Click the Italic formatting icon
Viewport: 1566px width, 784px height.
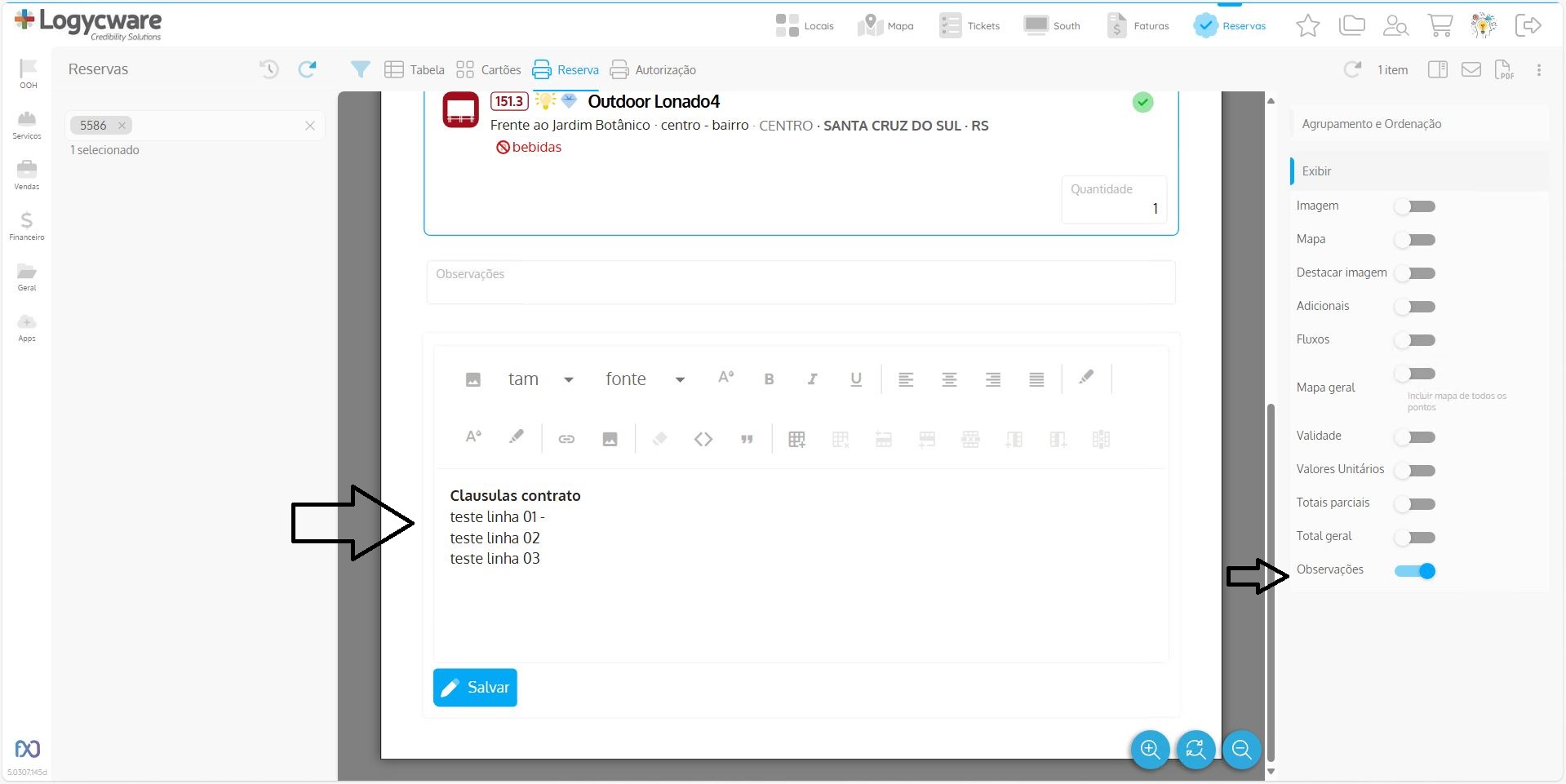[812, 379]
